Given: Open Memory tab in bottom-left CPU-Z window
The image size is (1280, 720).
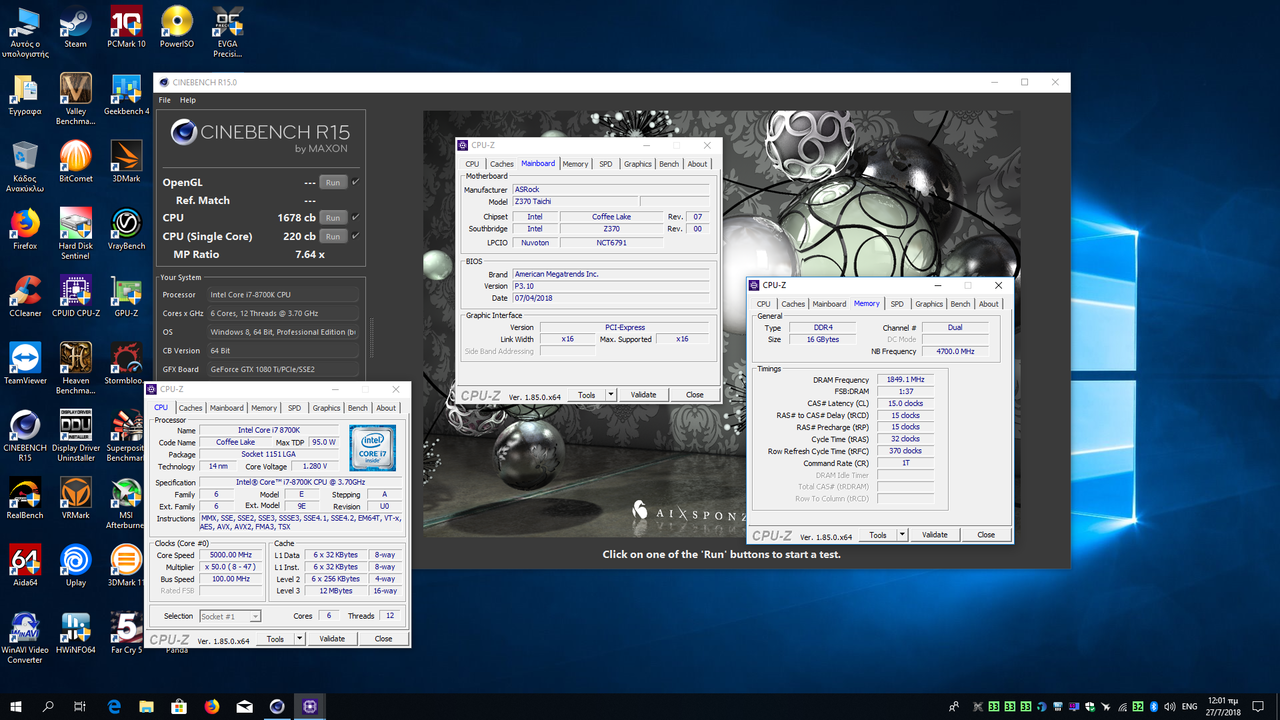Looking at the screenshot, I should pos(264,408).
